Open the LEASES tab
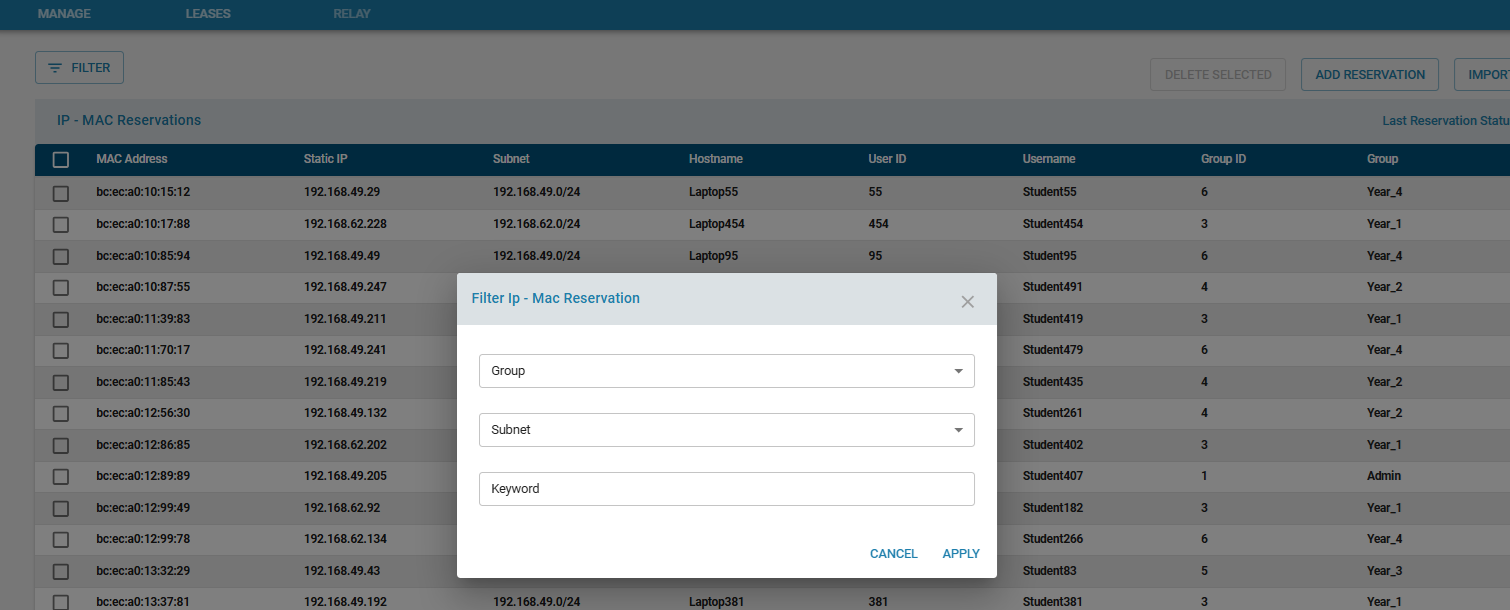The height and width of the screenshot is (610, 1510). (x=208, y=14)
